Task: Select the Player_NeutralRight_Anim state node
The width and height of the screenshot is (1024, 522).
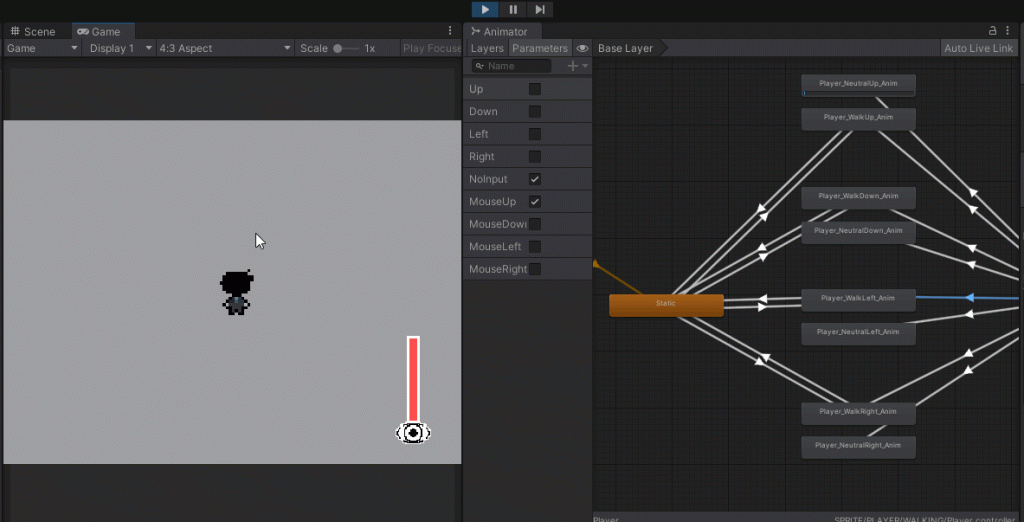Action: pos(858,447)
